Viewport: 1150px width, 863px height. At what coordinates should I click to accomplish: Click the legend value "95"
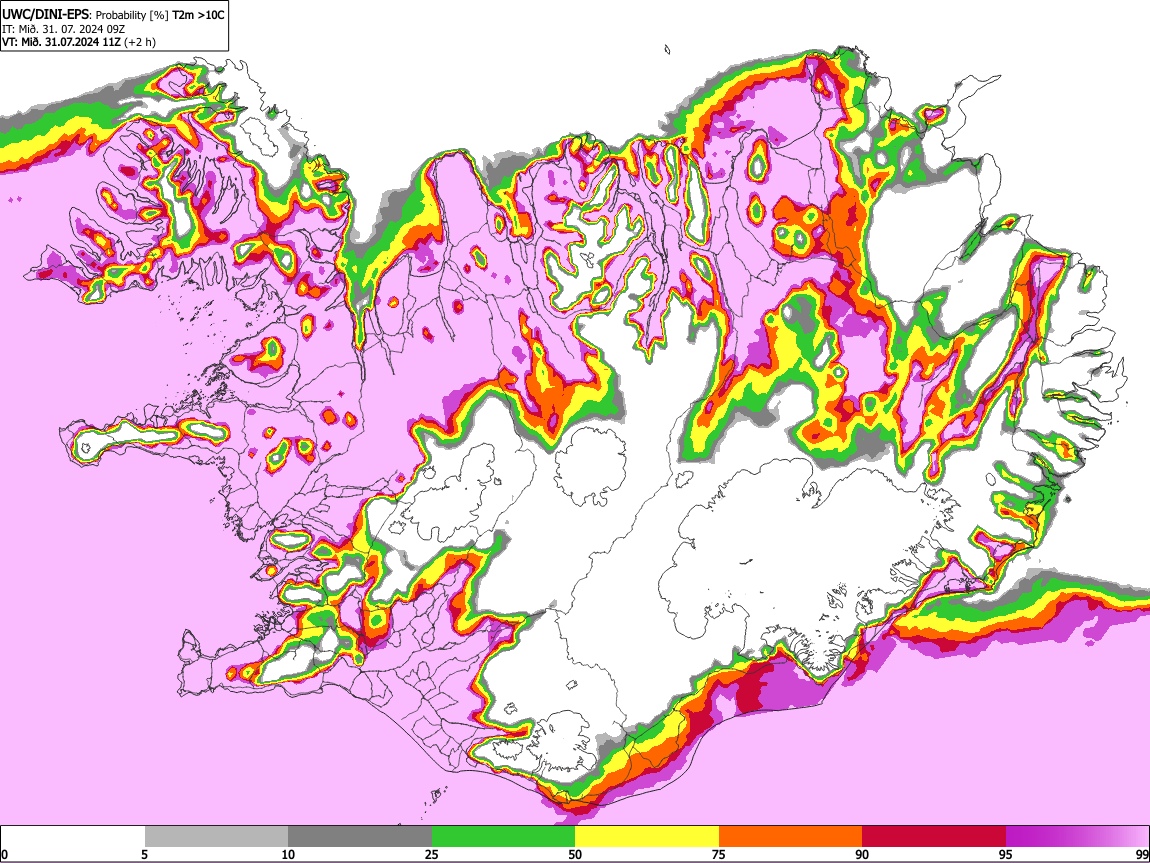pyautogui.click(x=1006, y=854)
